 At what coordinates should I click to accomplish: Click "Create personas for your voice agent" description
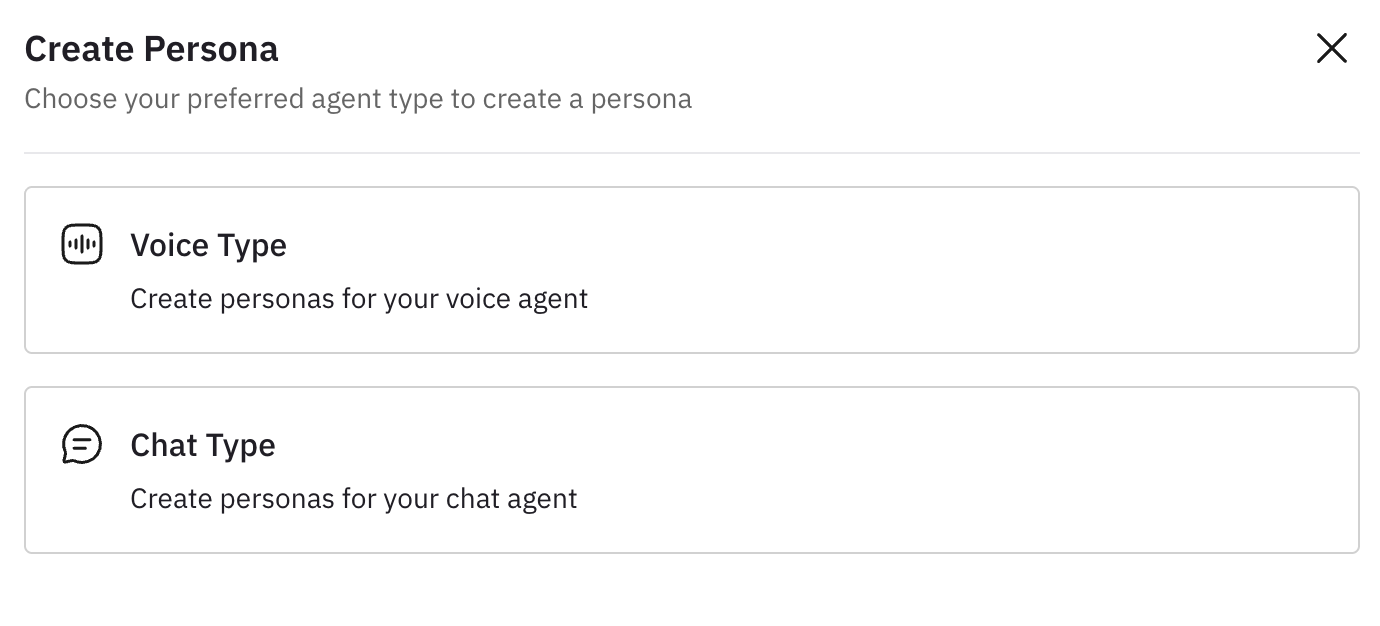point(359,298)
